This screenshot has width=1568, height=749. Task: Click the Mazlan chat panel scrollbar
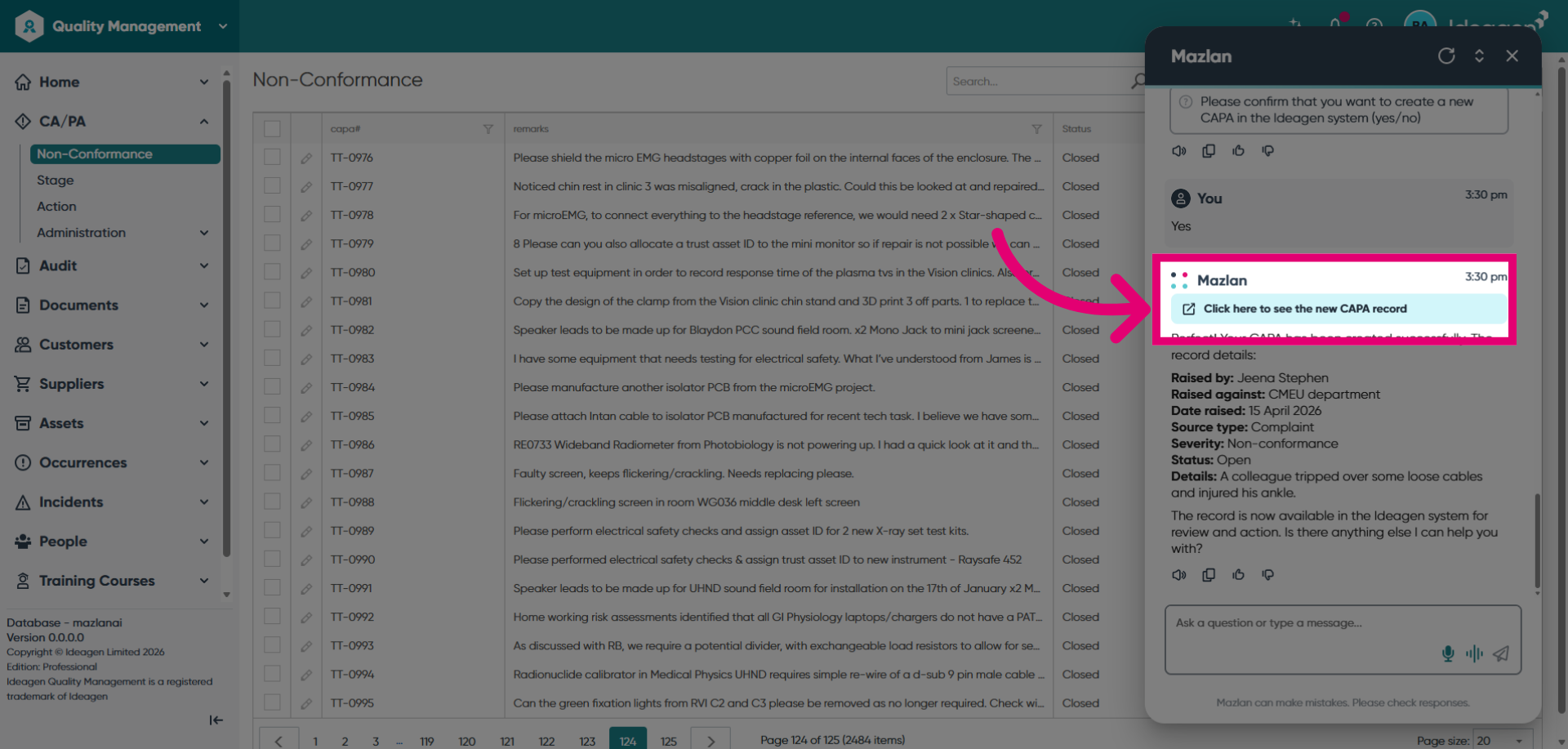[1537, 540]
